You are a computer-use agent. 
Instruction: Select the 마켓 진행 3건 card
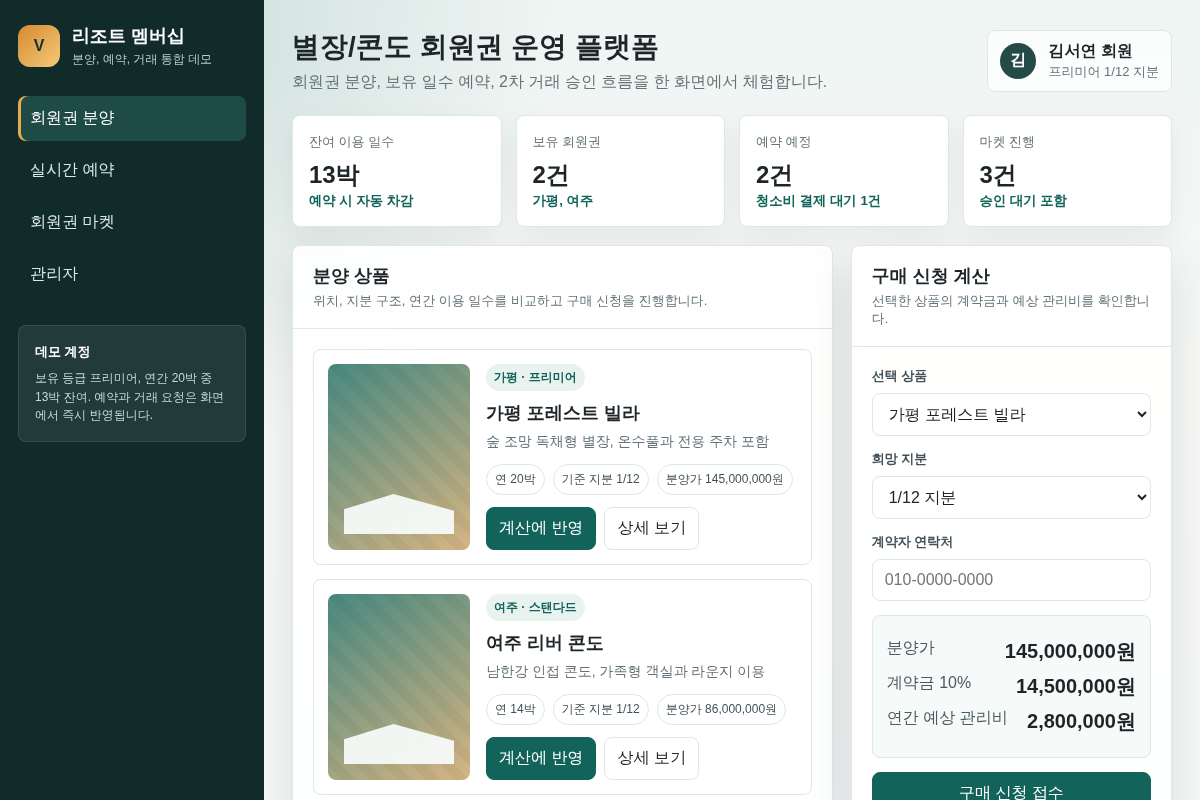point(1067,171)
